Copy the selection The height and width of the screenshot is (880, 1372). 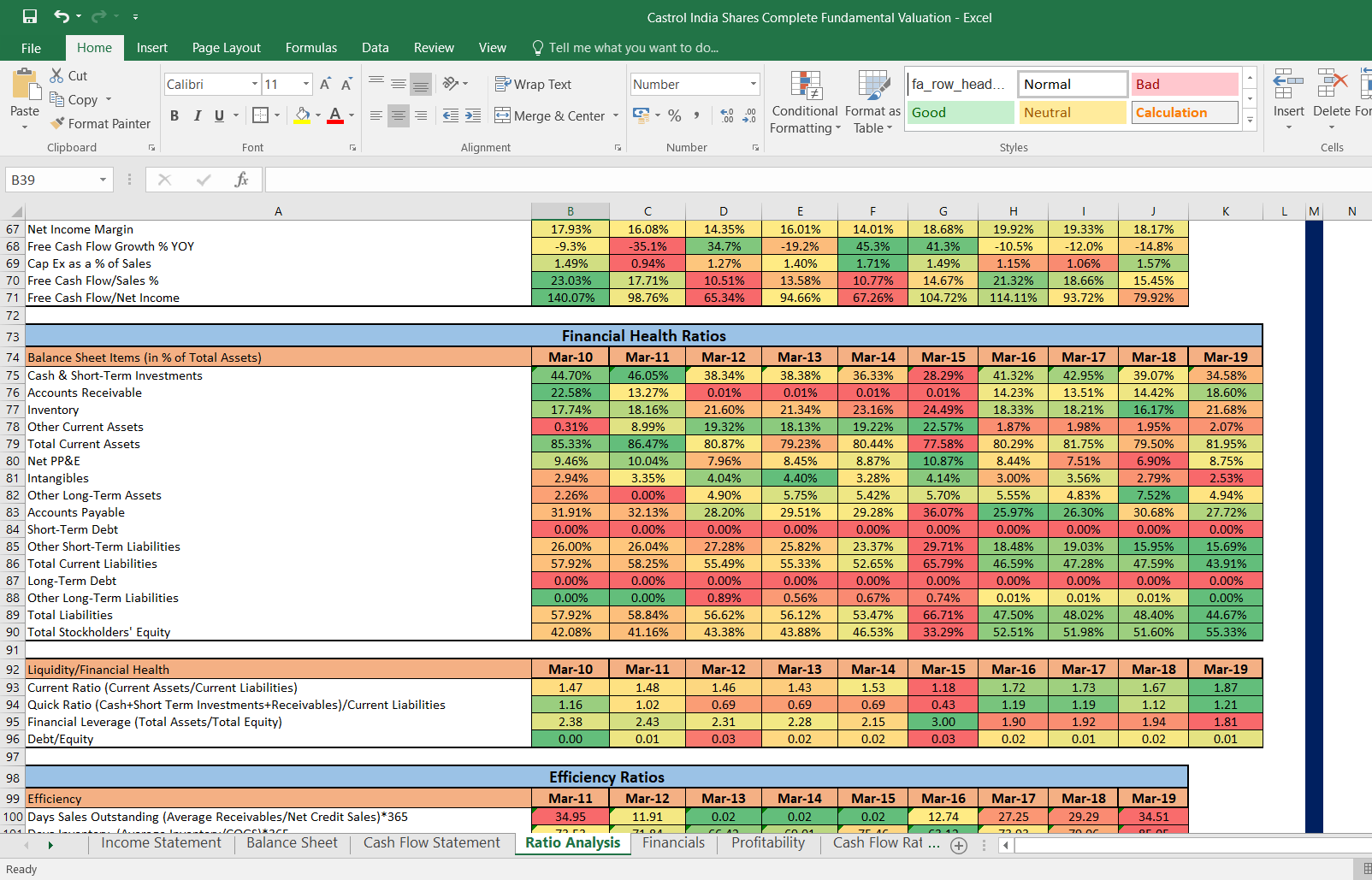tap(74, 99)
